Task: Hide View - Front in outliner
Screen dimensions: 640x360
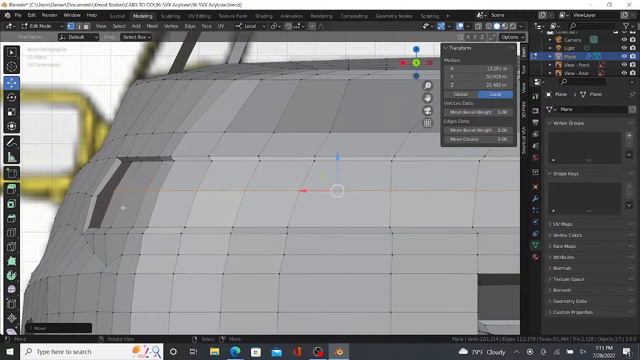Action: (x=624, y=65)
